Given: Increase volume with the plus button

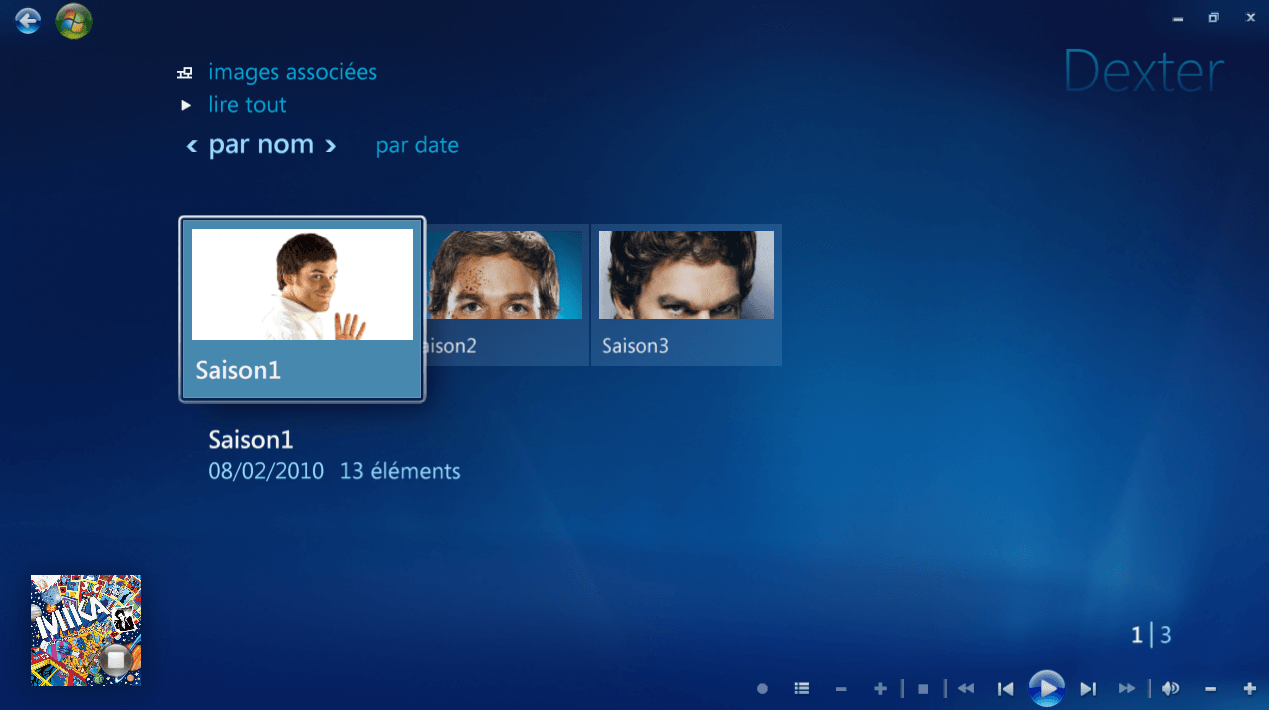Looking at the screenshot, I should point(1249,689).
